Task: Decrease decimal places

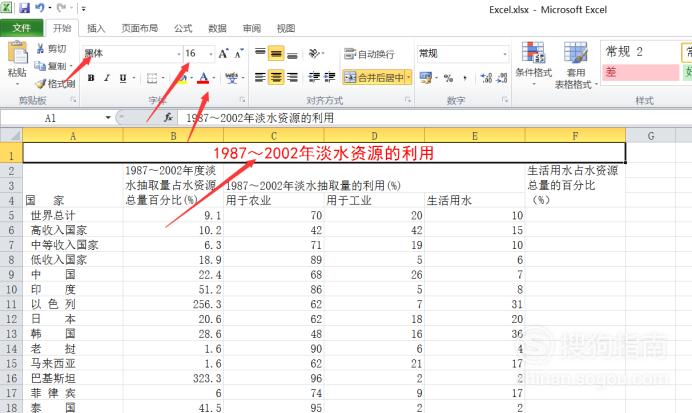Action: (x=502, y=78)
